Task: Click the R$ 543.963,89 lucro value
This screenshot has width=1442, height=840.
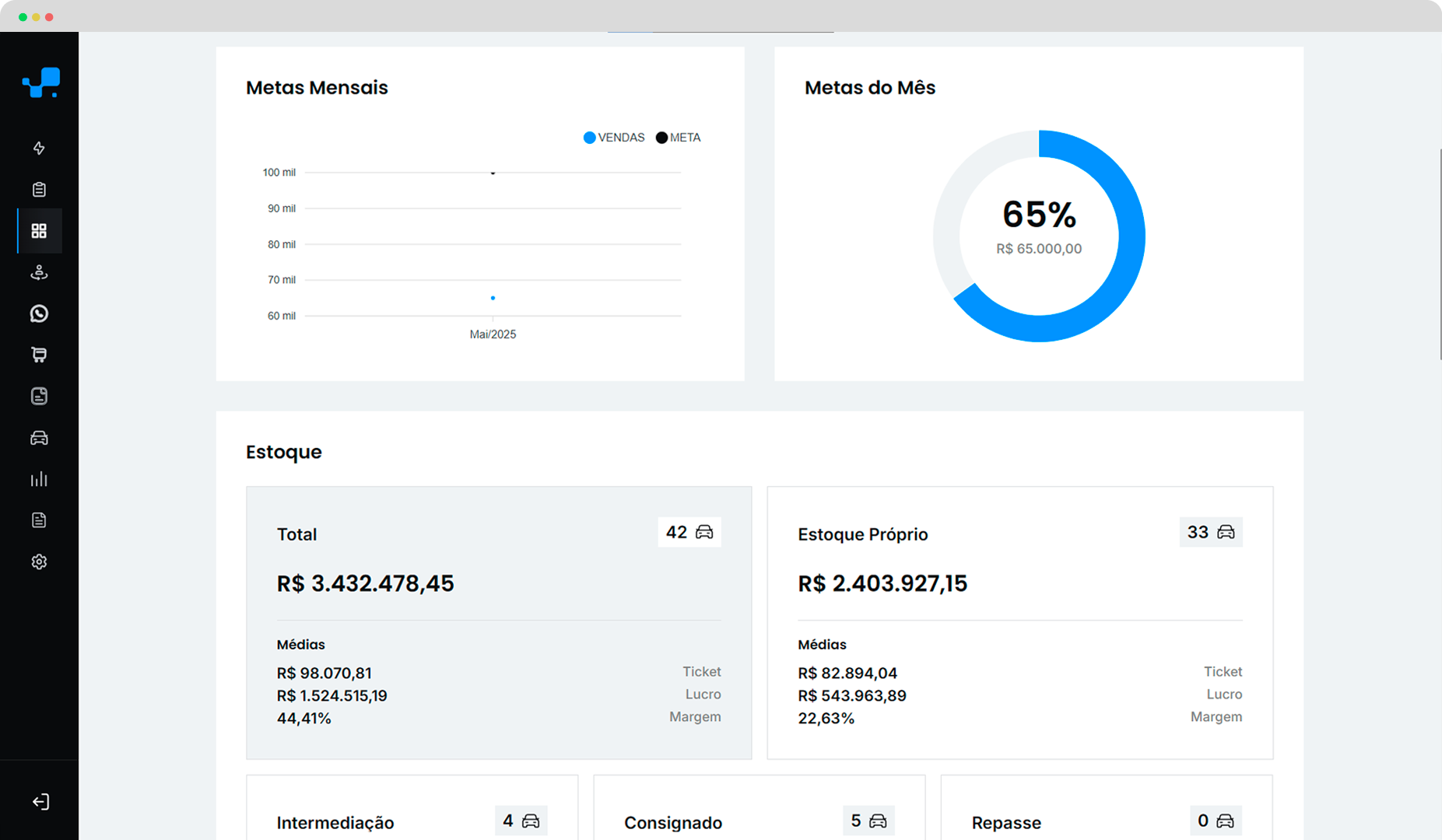Action: tap(852, 695)
